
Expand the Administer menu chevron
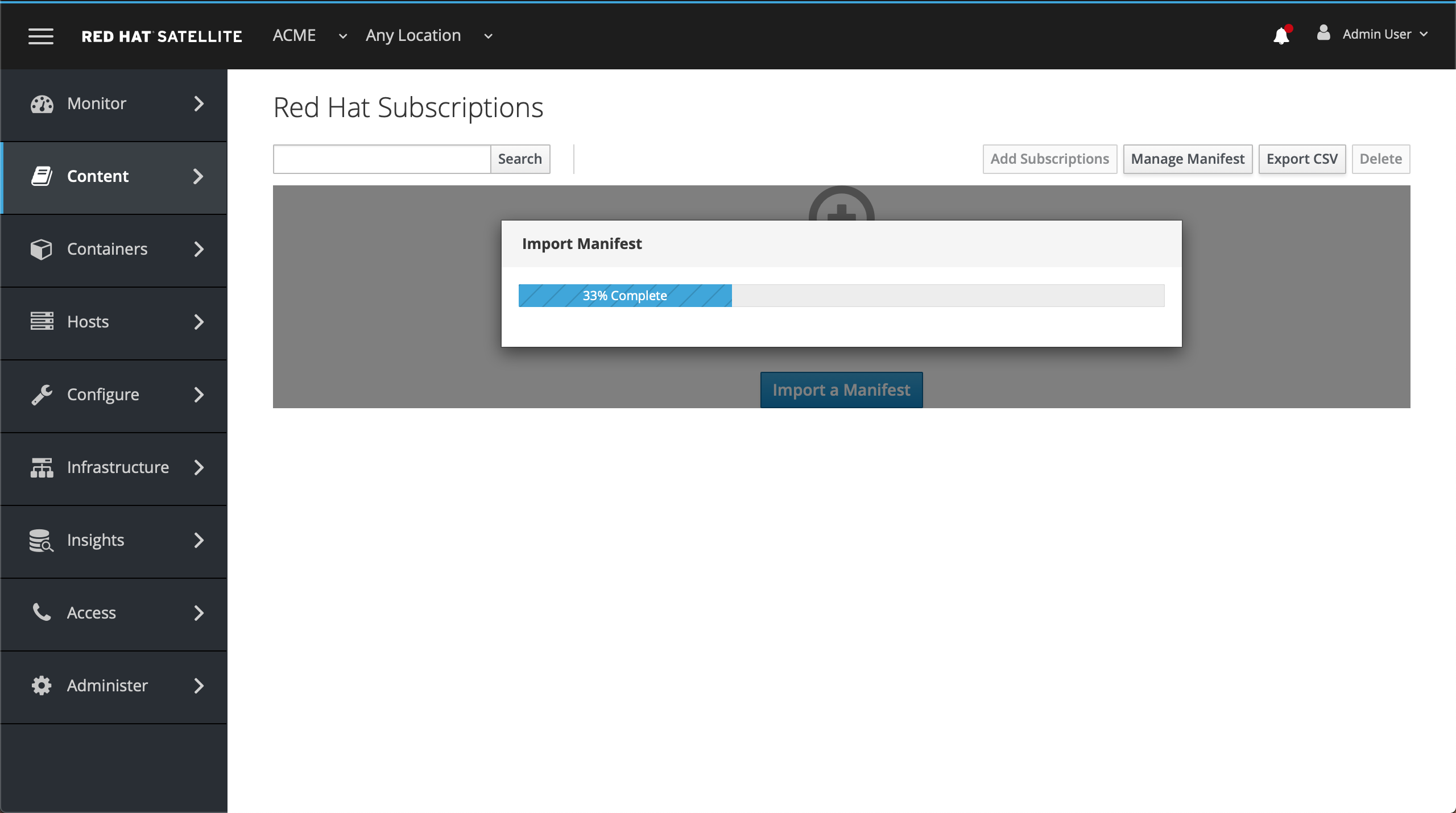[x=198, y=686]
